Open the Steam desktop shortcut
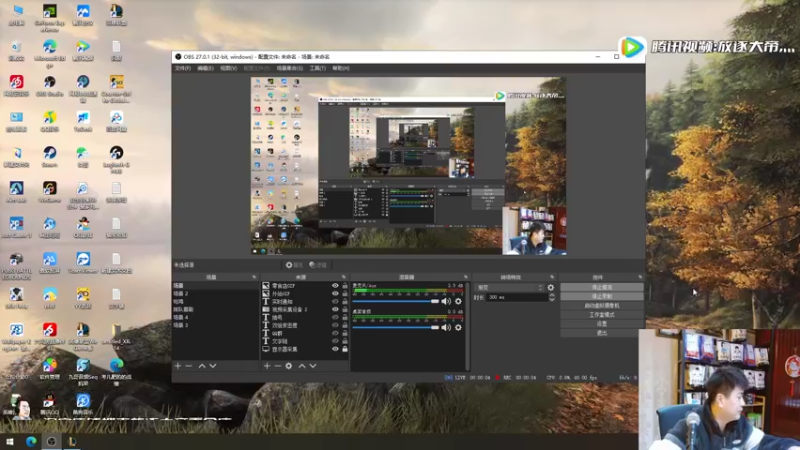Screen dimensions: 800x450 point(49,157)
